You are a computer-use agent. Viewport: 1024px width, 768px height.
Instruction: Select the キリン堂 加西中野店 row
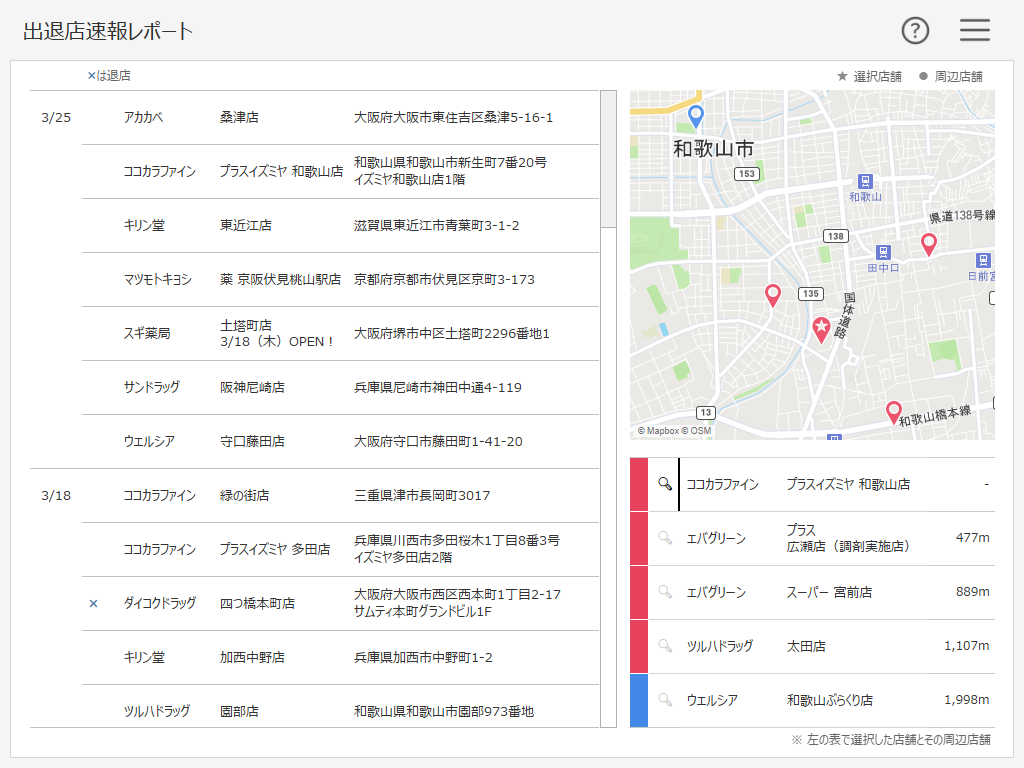340,658
